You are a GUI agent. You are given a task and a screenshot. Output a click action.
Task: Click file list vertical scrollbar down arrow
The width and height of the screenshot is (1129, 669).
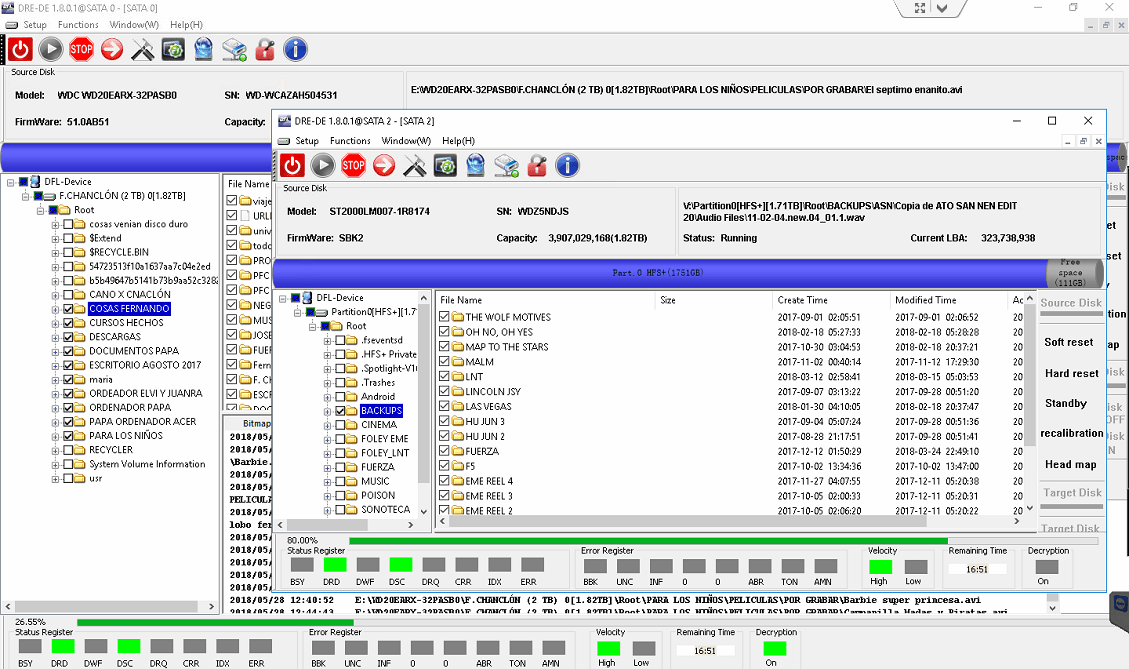click(1030, 508)
